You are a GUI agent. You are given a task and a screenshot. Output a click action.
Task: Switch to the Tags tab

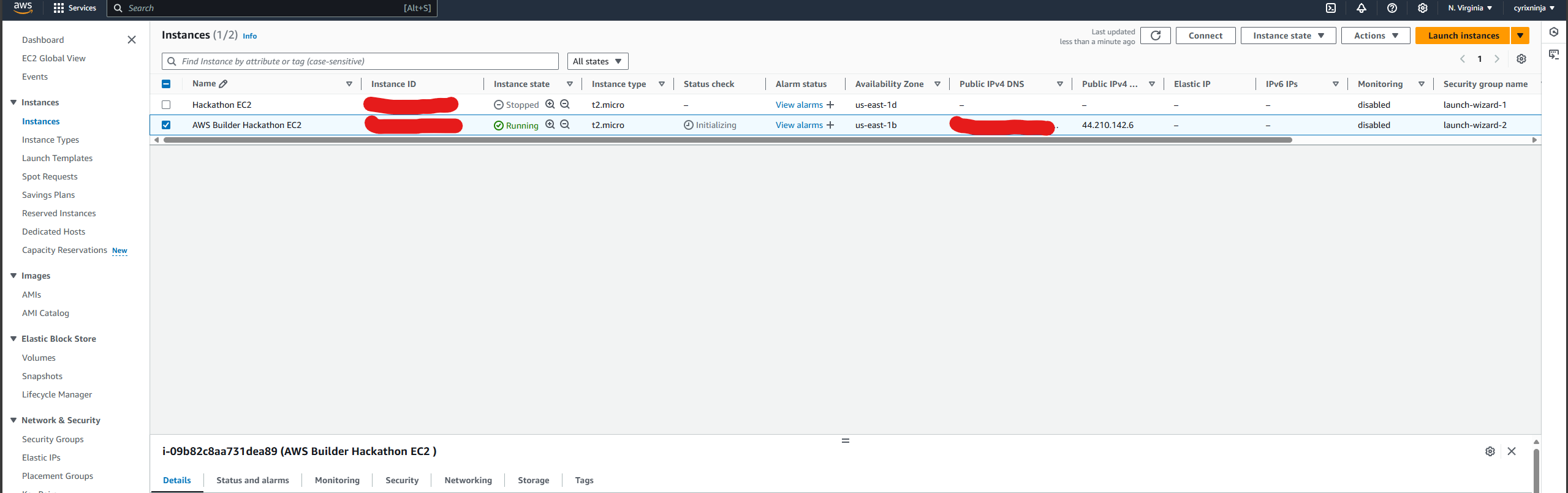[x=584, y=480]
